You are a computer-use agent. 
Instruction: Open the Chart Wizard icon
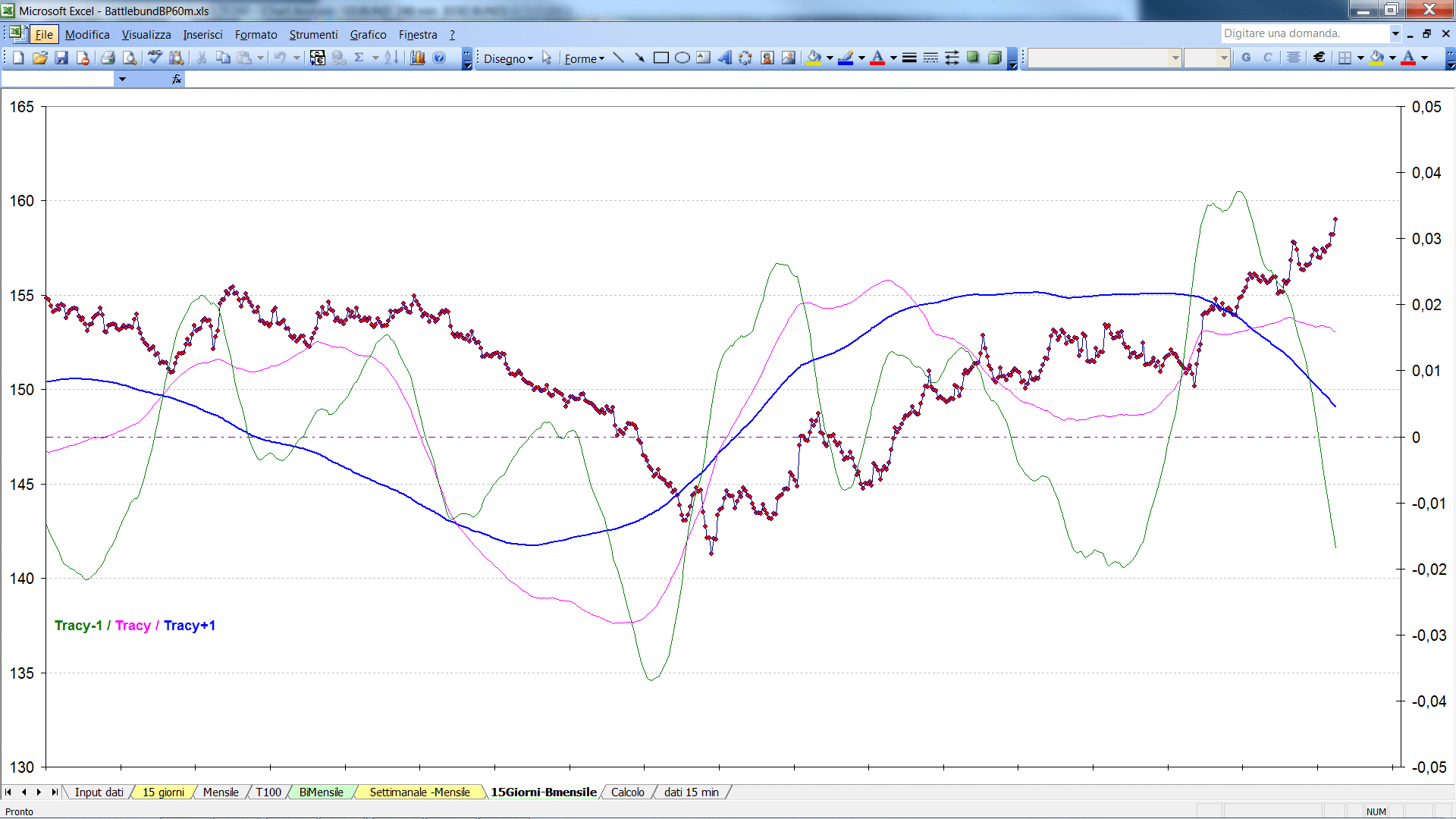tap(417, 58)
